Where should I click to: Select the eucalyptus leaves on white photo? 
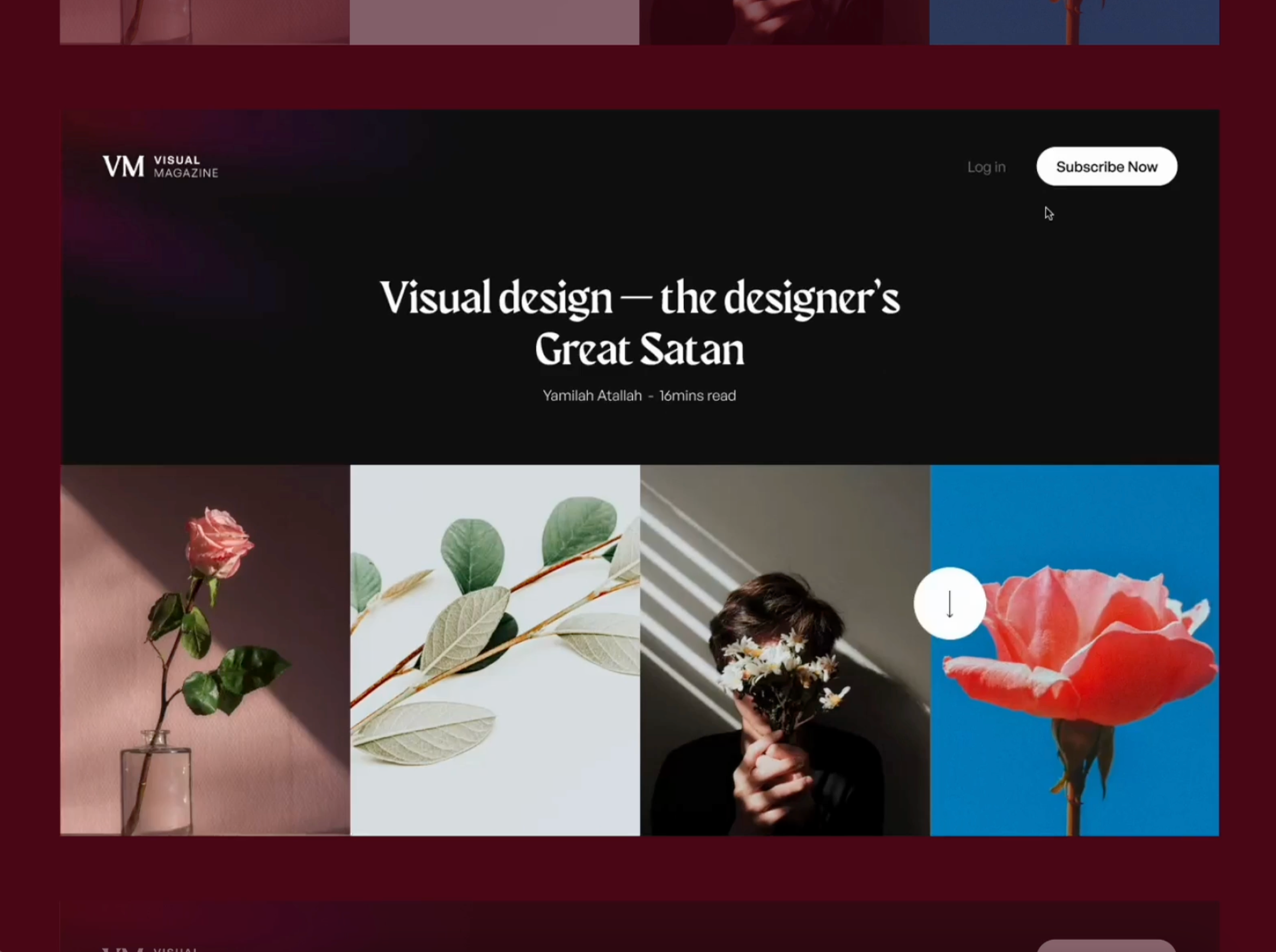click(496, 648)
